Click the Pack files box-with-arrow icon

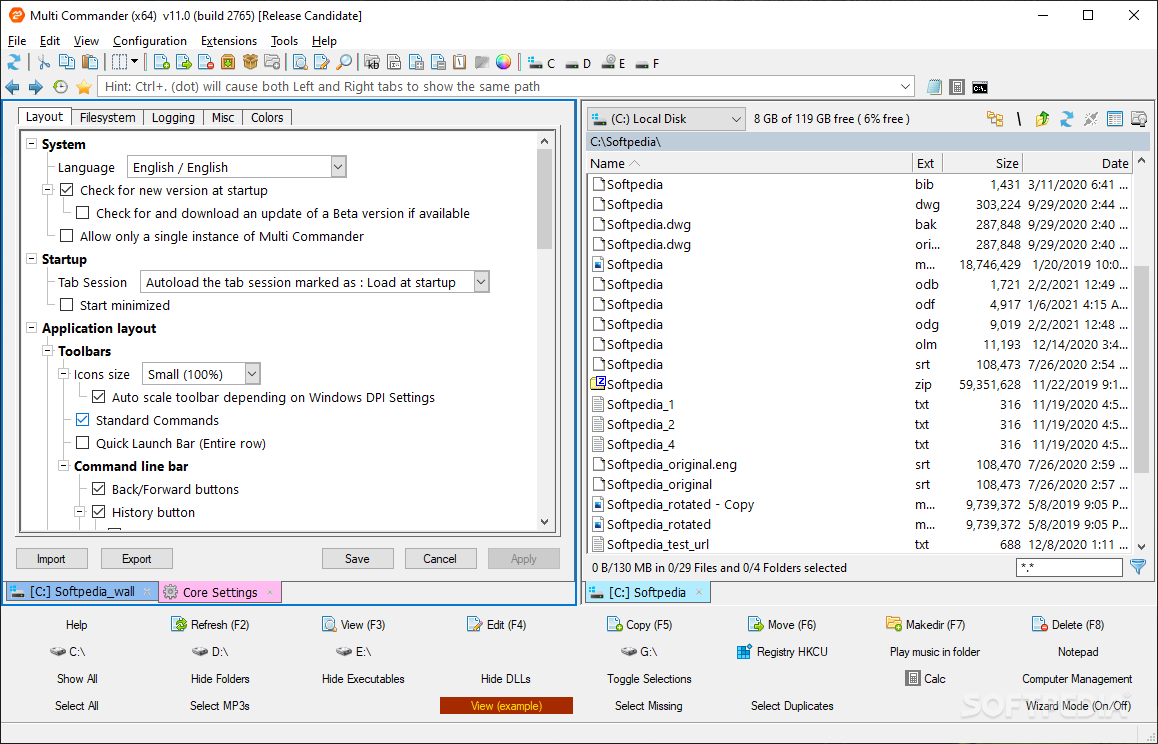click(x=227, y=63)
